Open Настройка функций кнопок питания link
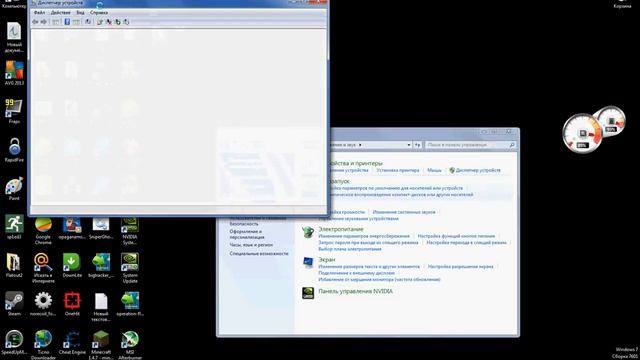The width and height of the screenshot is (640, 360). click(456, 236)
